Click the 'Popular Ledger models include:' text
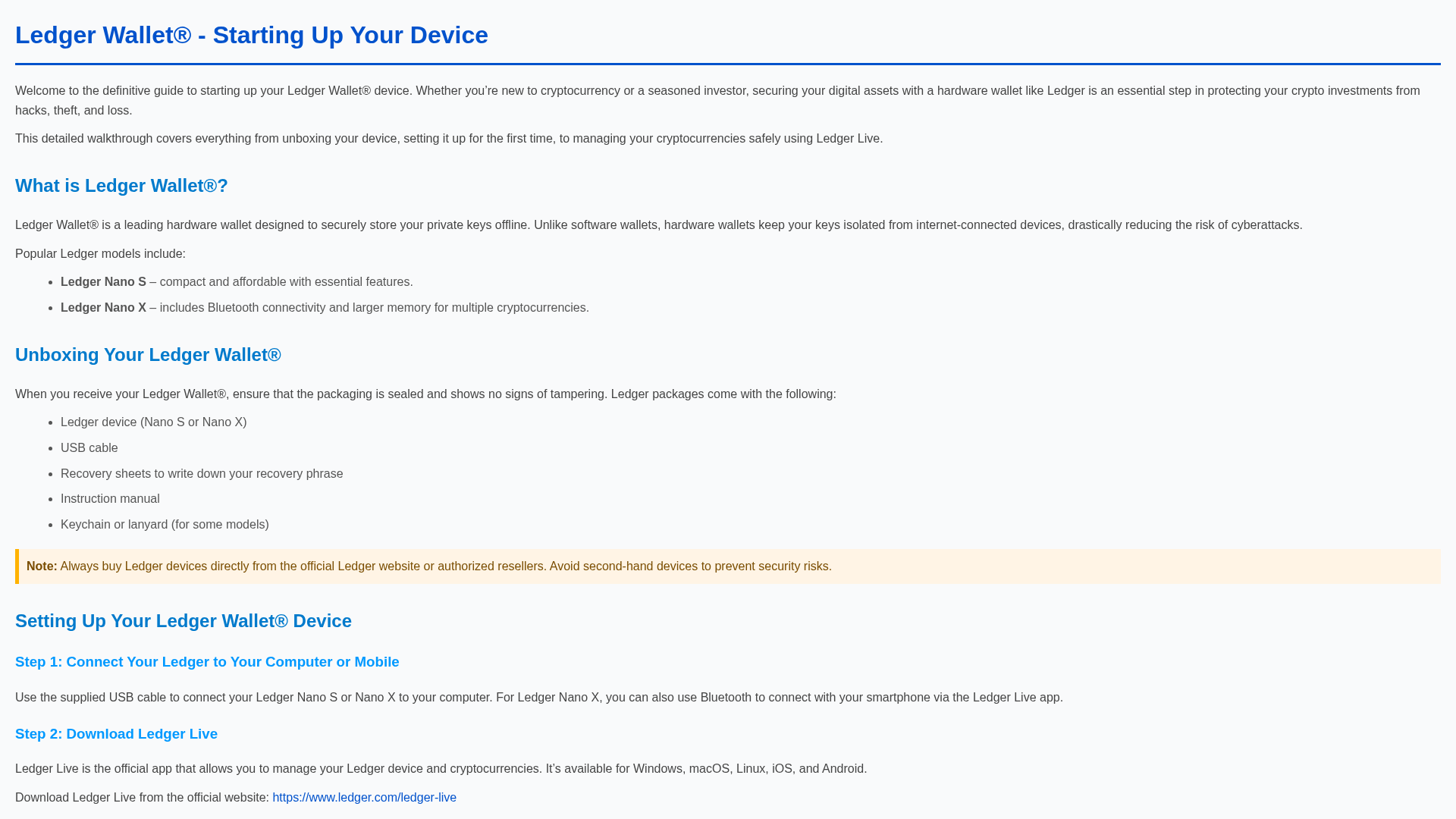 (100, 253)
